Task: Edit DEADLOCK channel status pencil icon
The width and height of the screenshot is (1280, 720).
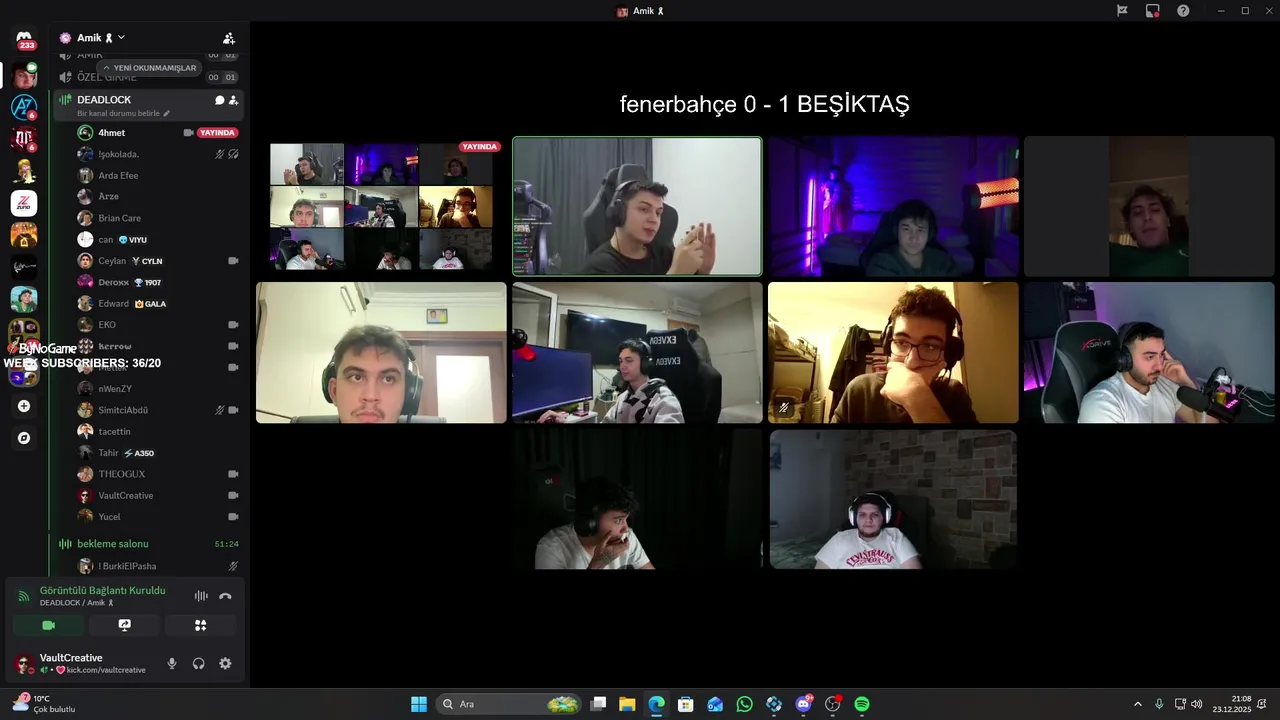Action: click(x=167, y=113)
